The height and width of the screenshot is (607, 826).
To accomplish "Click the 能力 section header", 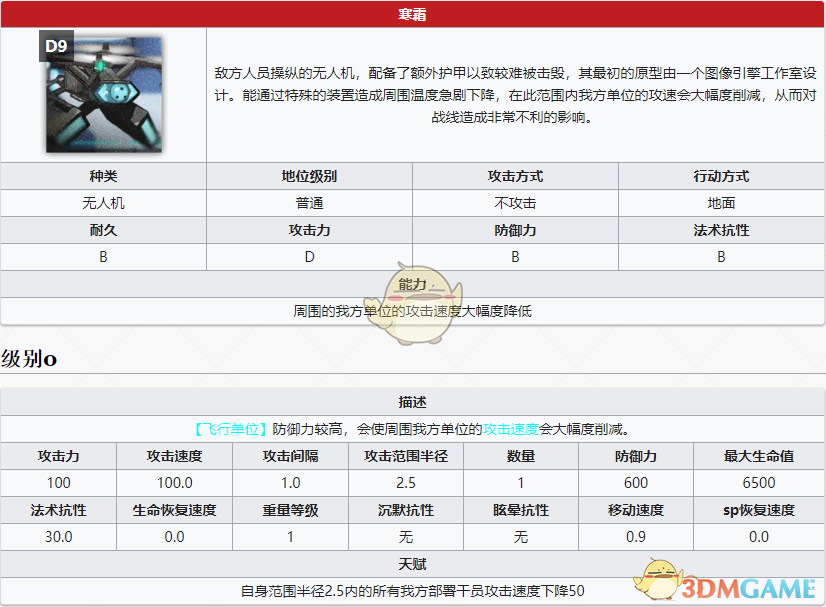I will (x=412, y=284).
